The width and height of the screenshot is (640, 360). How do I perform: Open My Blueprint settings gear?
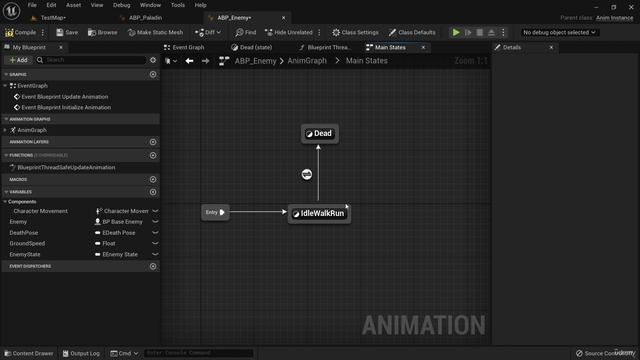pos(153,60)
